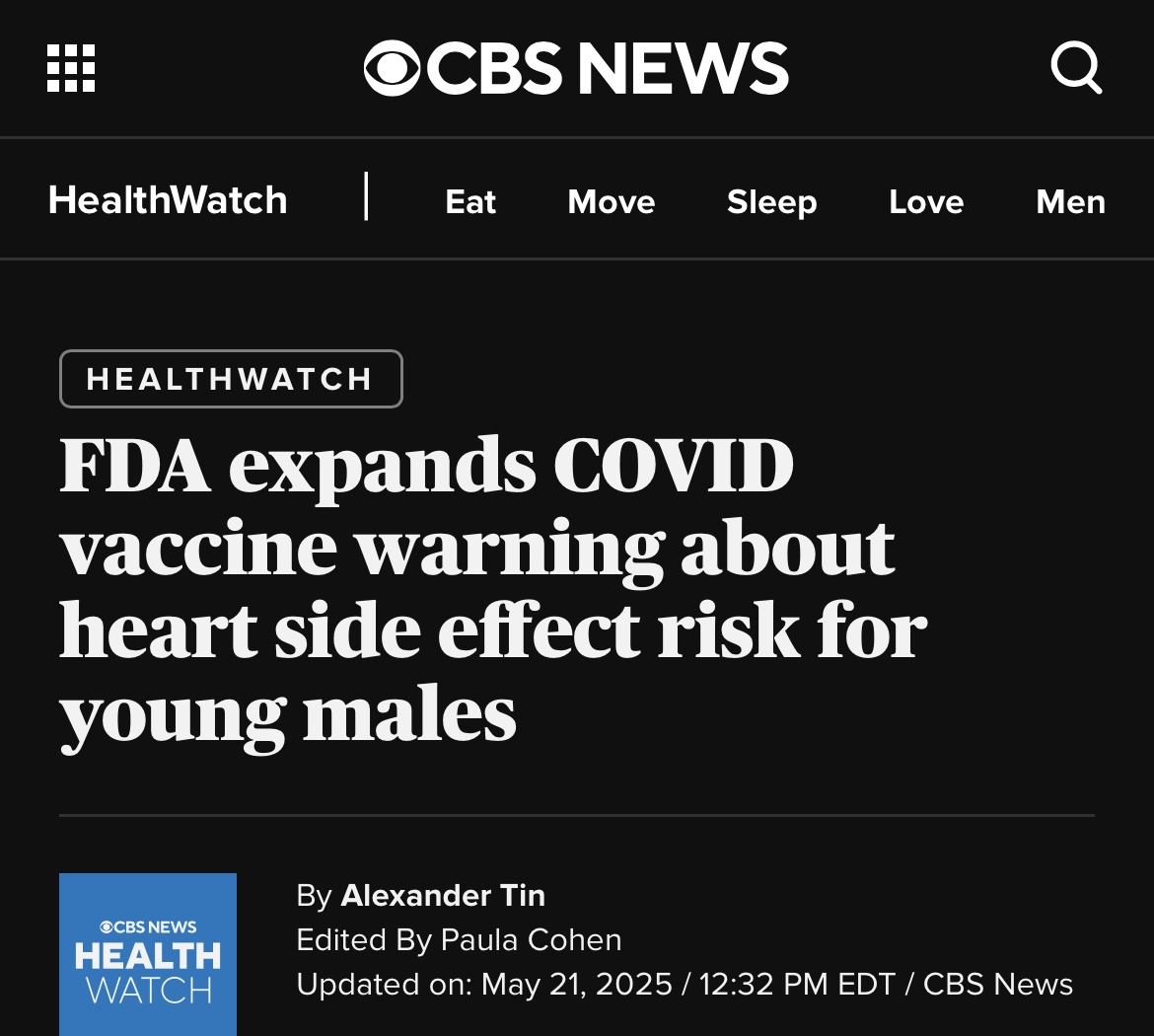Image resolution: width=1154 pixels, height=1036 pixels.
Task: Click CBS News source in byline
Action: 998,984
